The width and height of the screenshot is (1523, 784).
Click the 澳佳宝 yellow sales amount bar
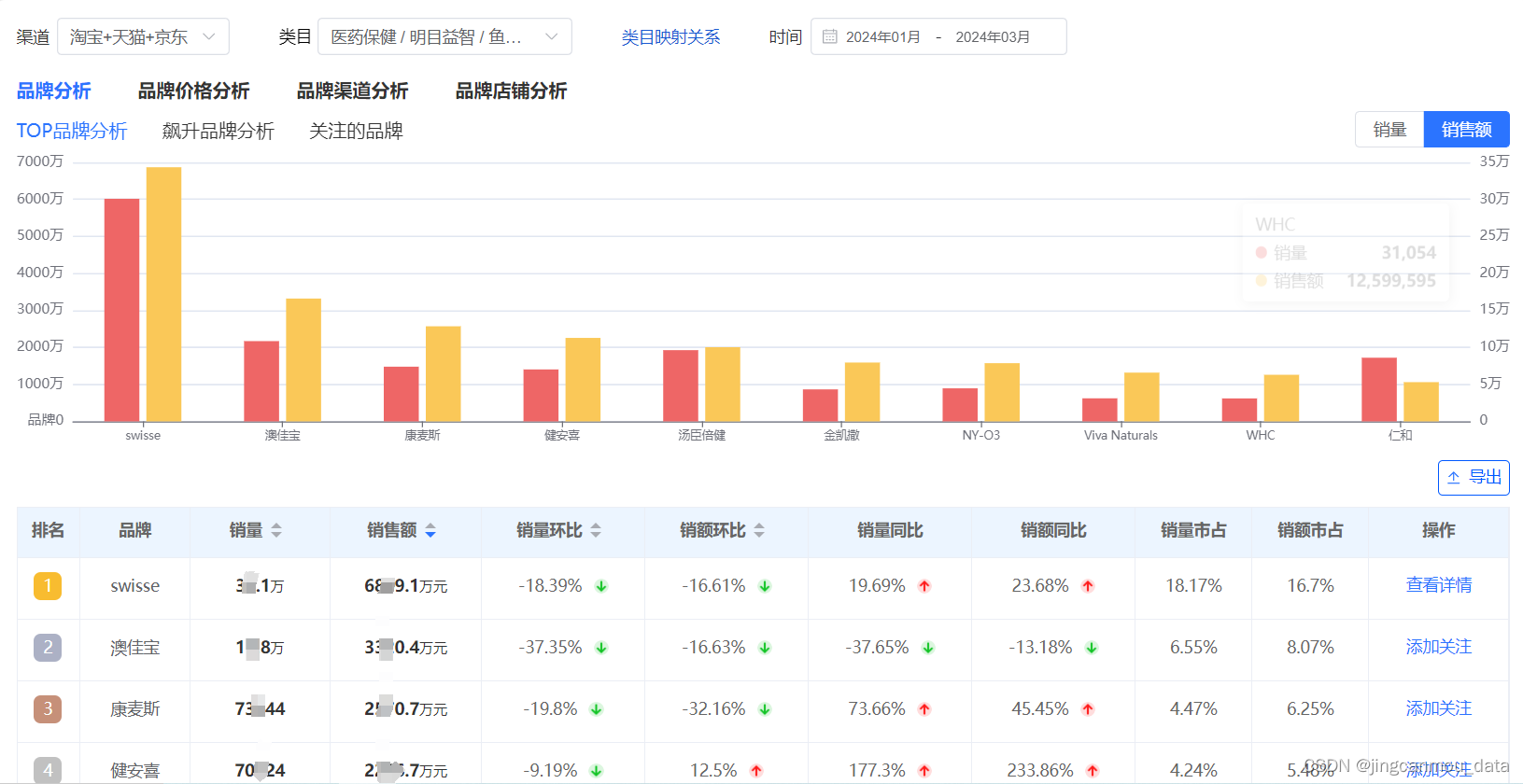[303, 359]
